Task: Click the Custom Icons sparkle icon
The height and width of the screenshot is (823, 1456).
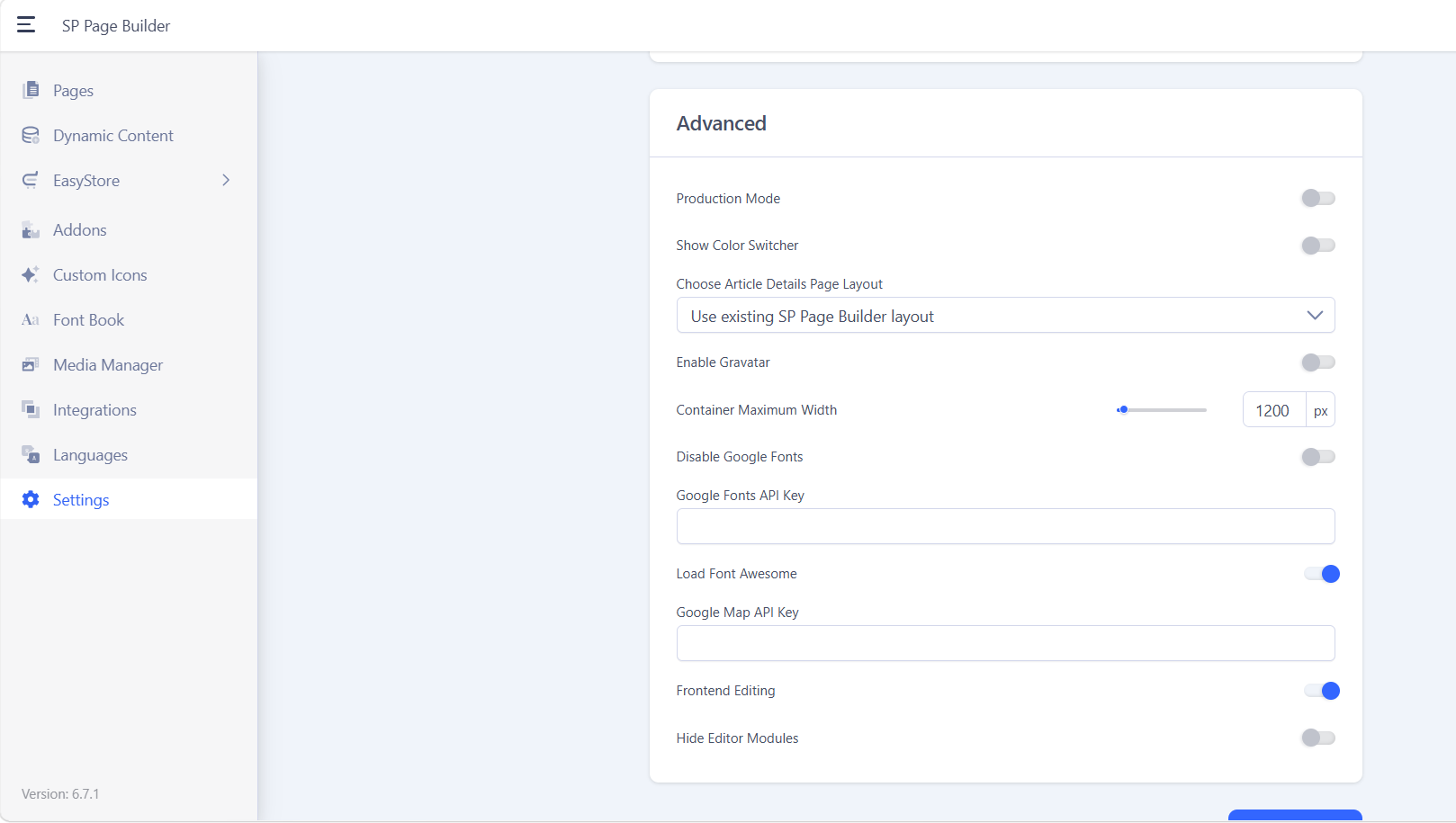Action: coord(31,274)
